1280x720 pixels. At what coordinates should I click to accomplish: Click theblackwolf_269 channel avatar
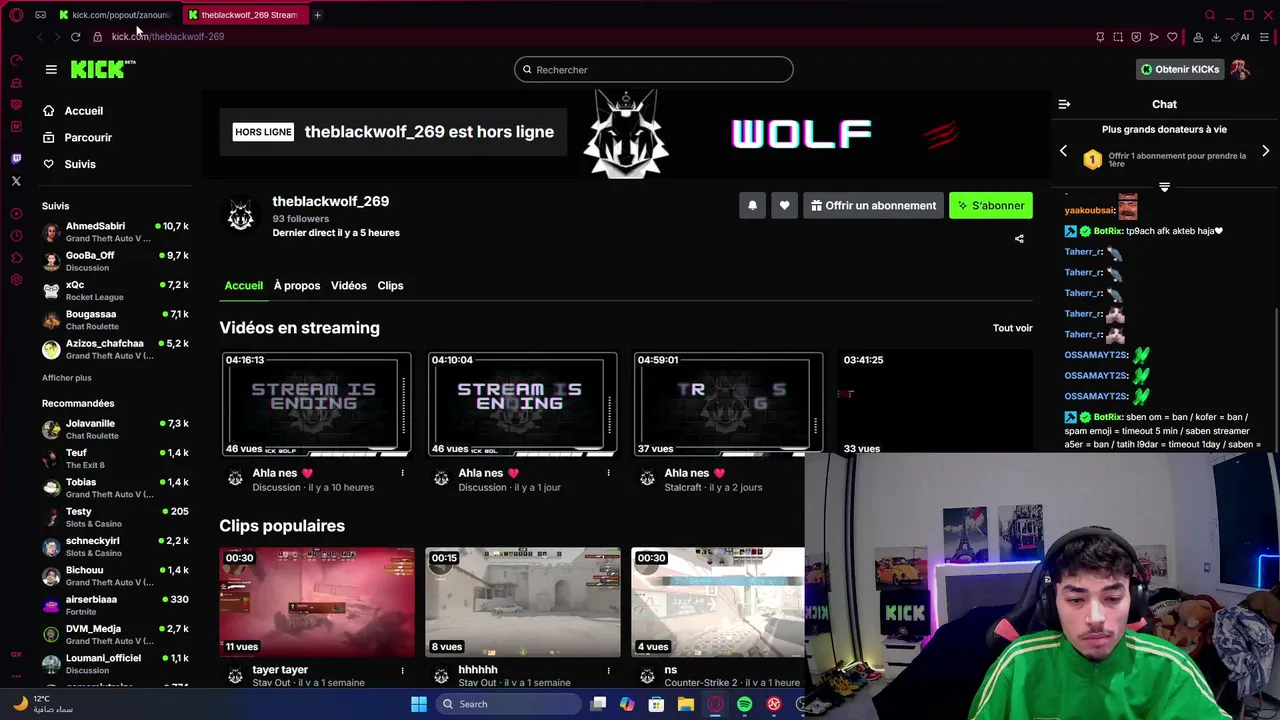[x=240, y=215]
